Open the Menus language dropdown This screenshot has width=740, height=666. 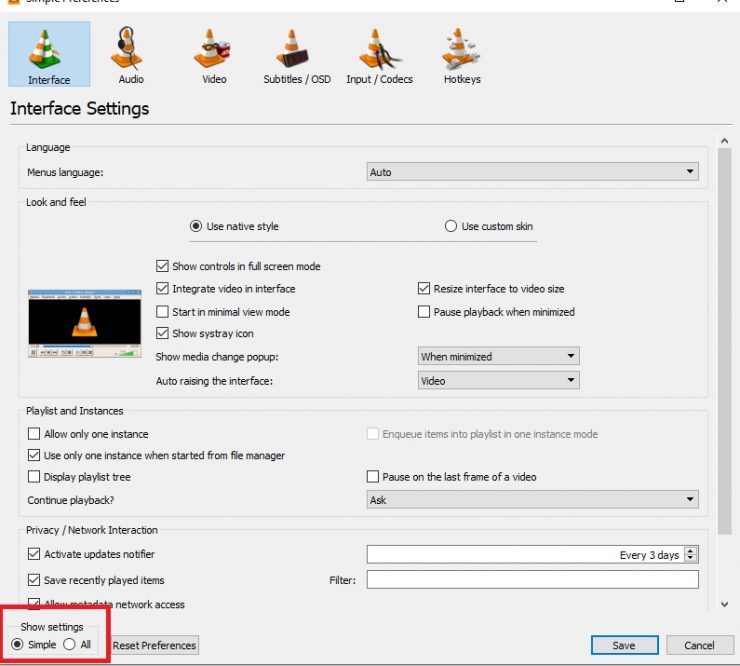tap(533, 172)
